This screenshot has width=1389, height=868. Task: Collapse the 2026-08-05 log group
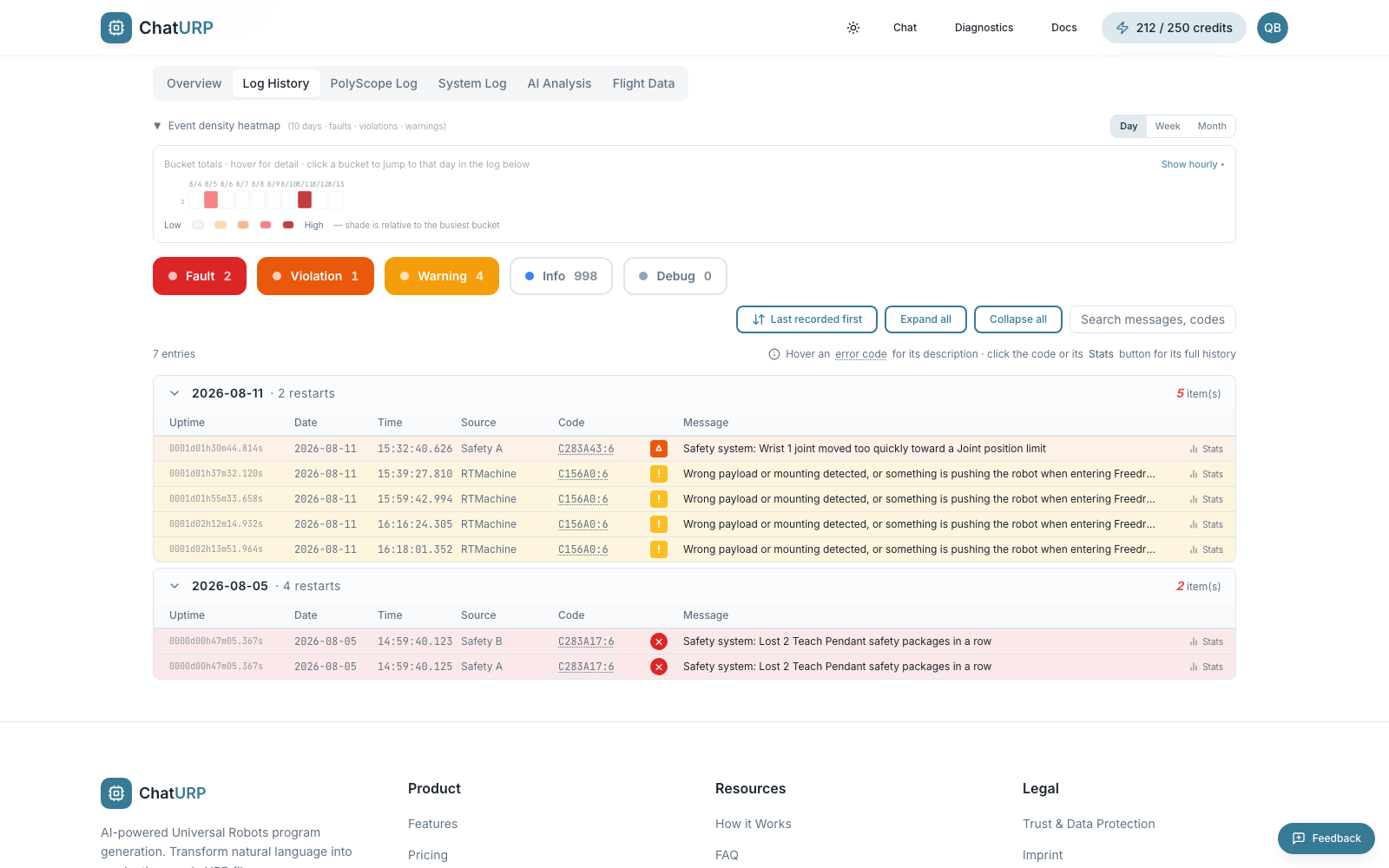[x=174, y=586]
